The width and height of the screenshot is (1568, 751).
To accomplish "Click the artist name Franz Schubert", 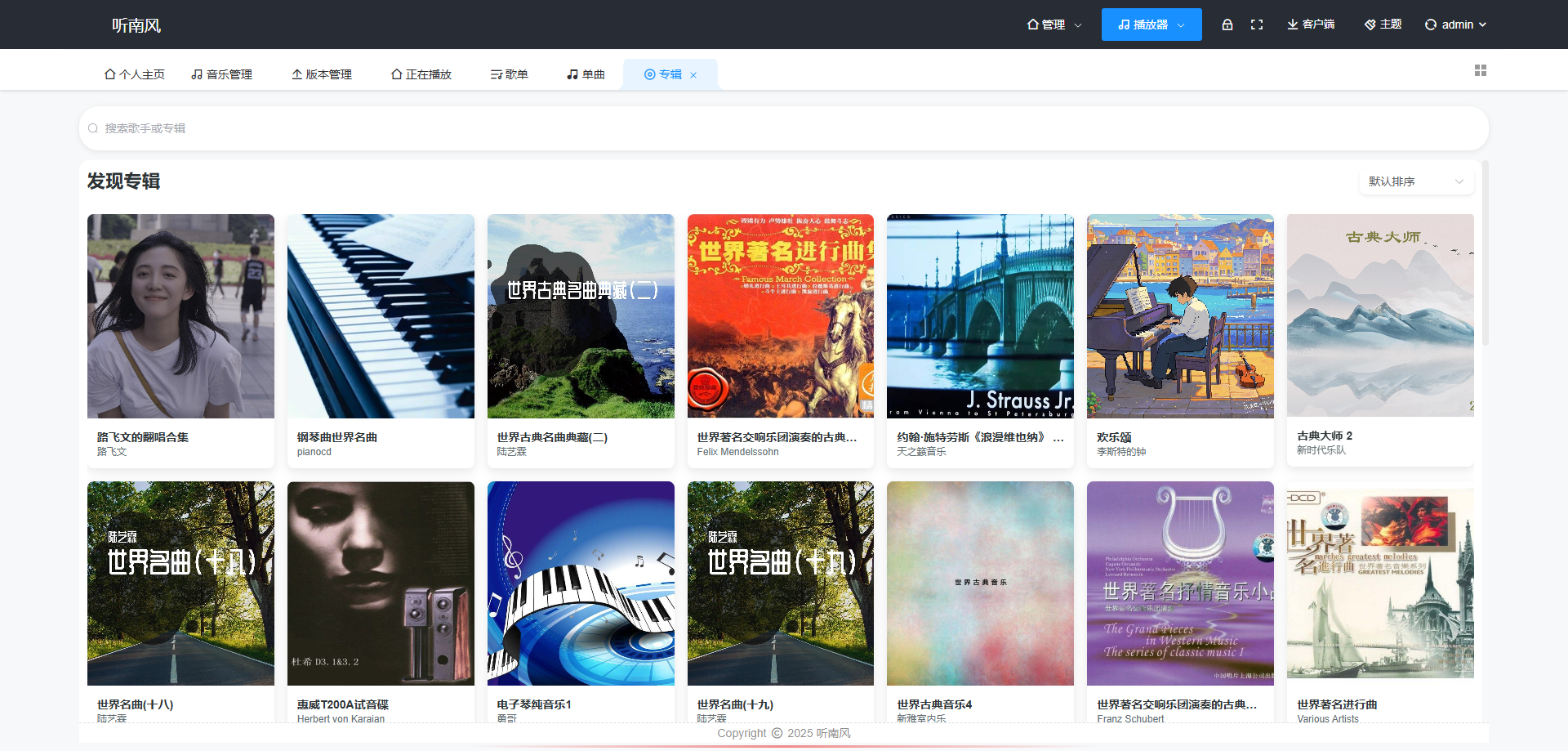I will point(1131,719).
